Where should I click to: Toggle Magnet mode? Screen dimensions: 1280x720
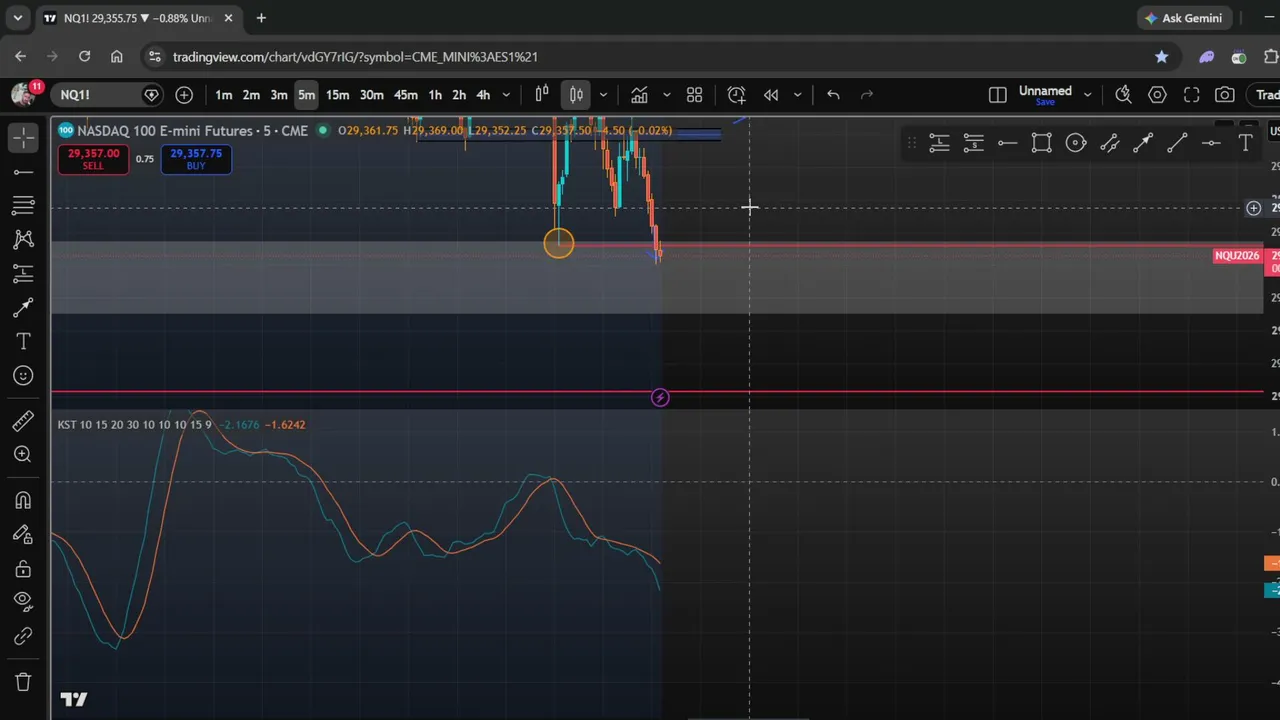tap(23, 501)
